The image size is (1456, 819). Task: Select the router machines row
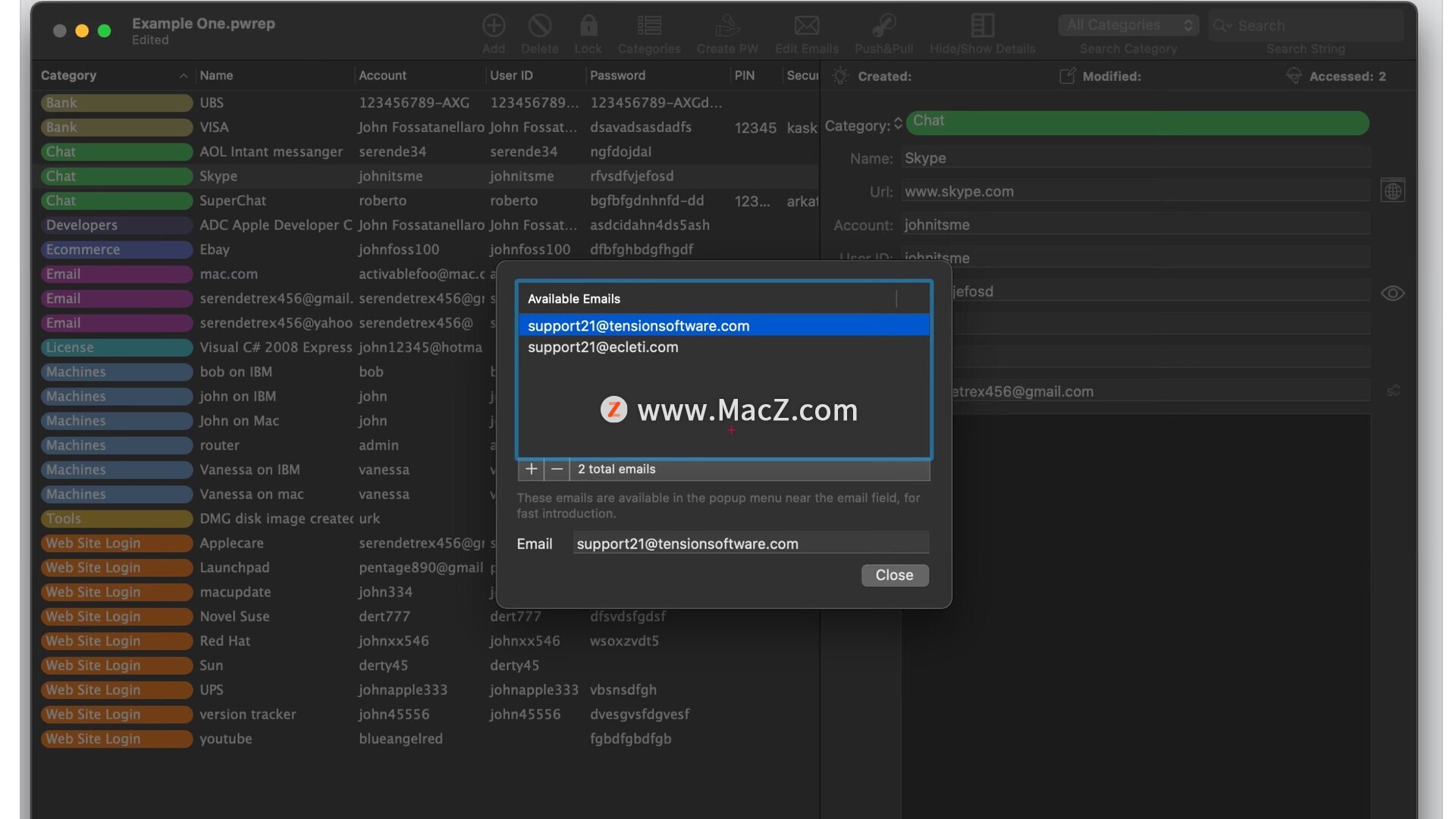coord(265,444)
